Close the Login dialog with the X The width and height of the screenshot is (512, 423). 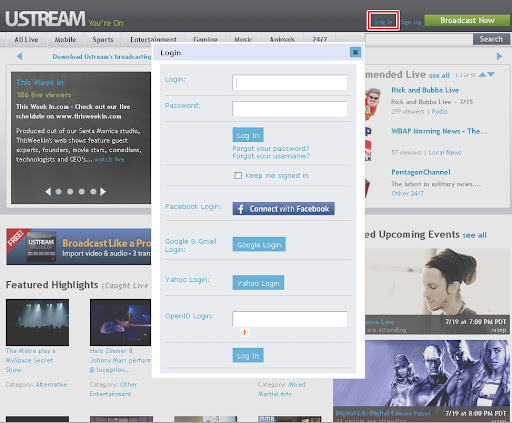(355, 52)
